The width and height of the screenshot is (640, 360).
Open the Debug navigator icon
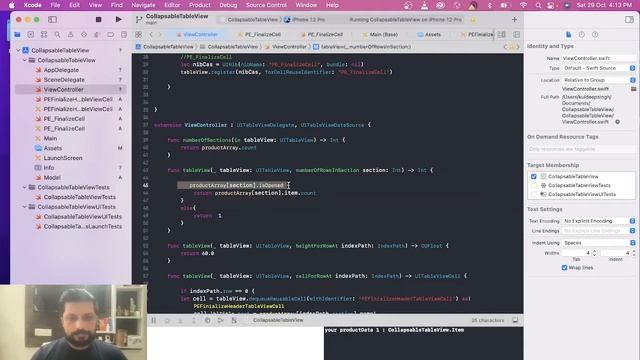tap(97, 35)
